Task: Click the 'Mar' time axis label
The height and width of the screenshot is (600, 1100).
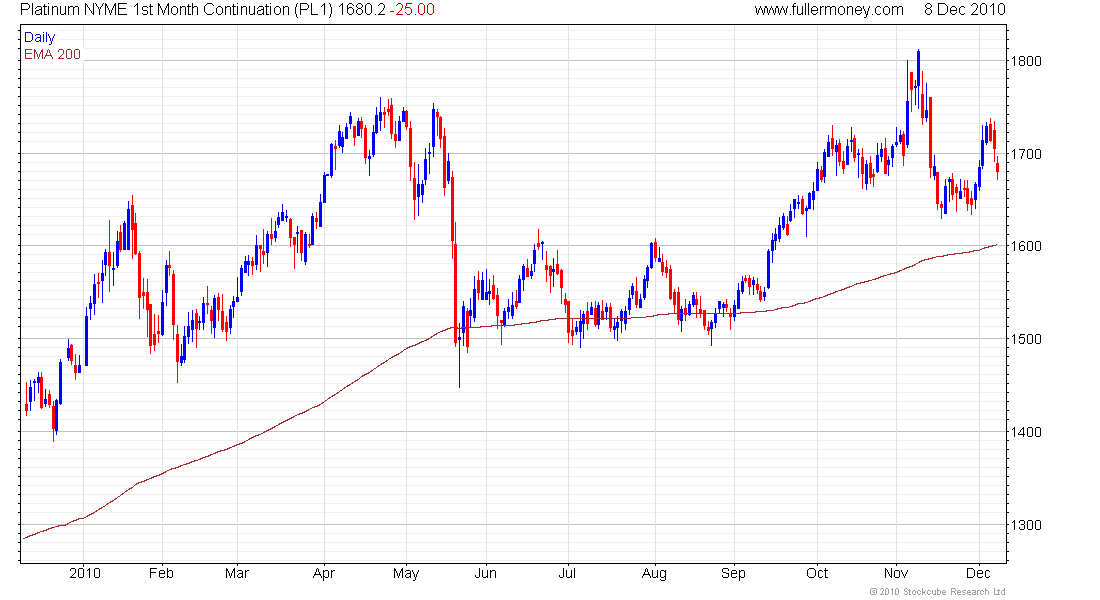Action: (x=237, y=573)
